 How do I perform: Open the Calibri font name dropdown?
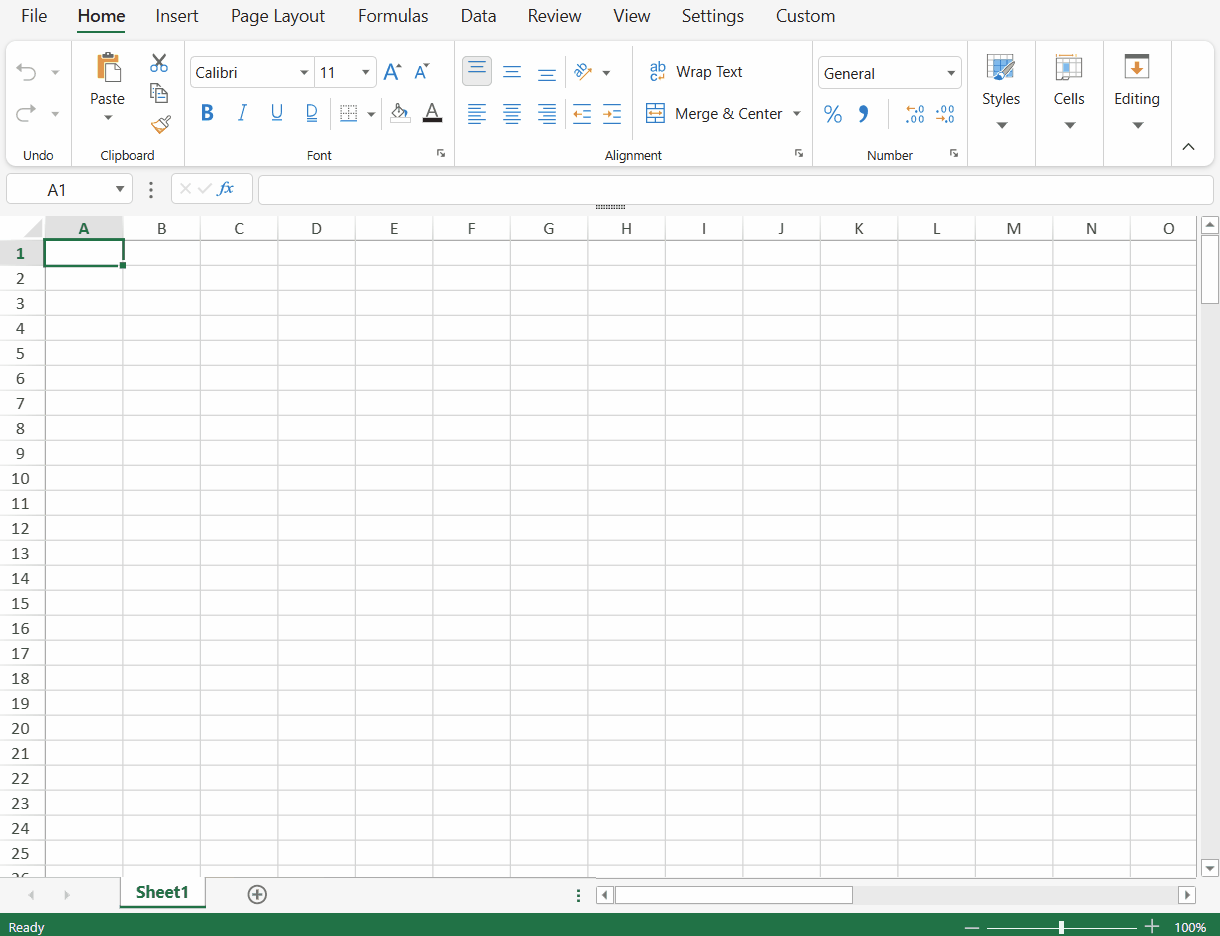(304, 73)
